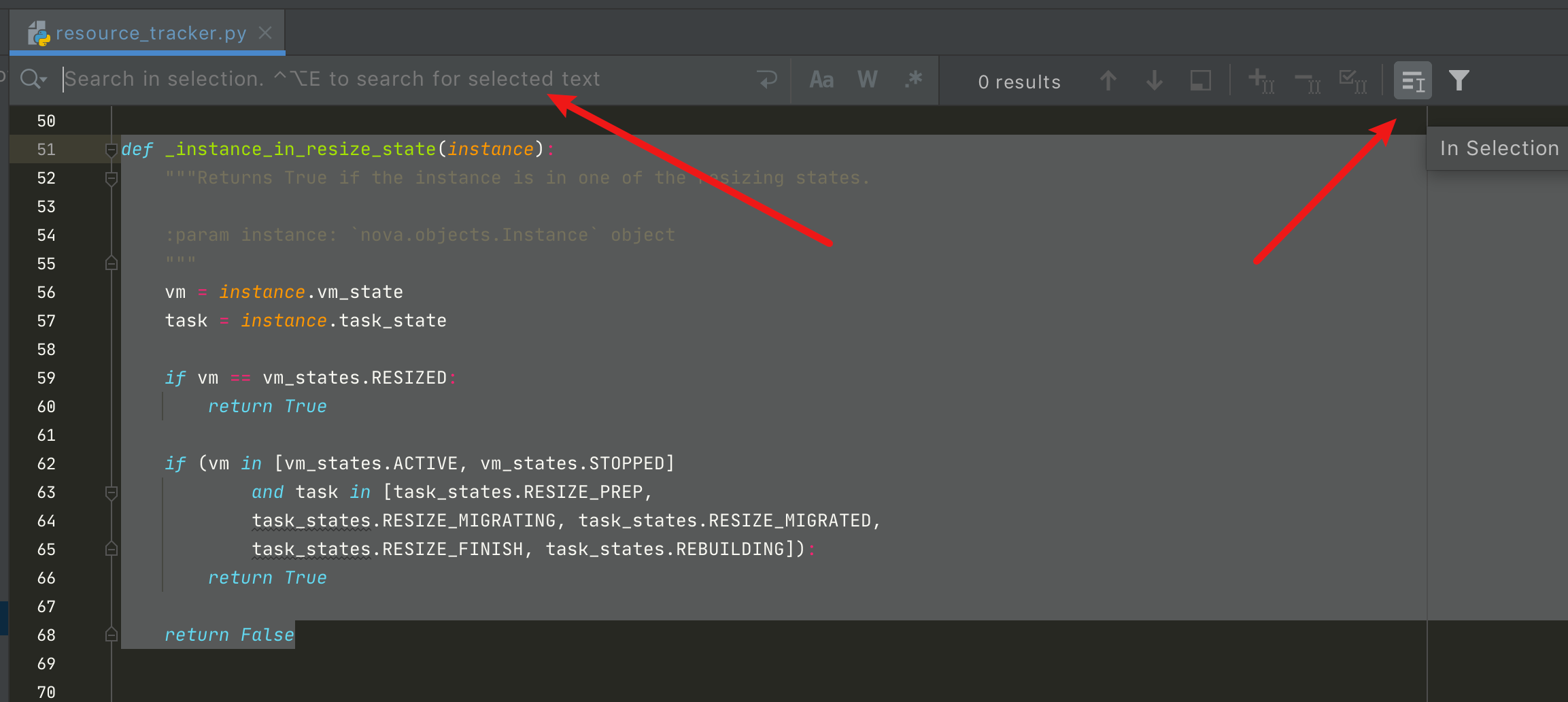Unselect occurrence icon

tap(1307, 82)
